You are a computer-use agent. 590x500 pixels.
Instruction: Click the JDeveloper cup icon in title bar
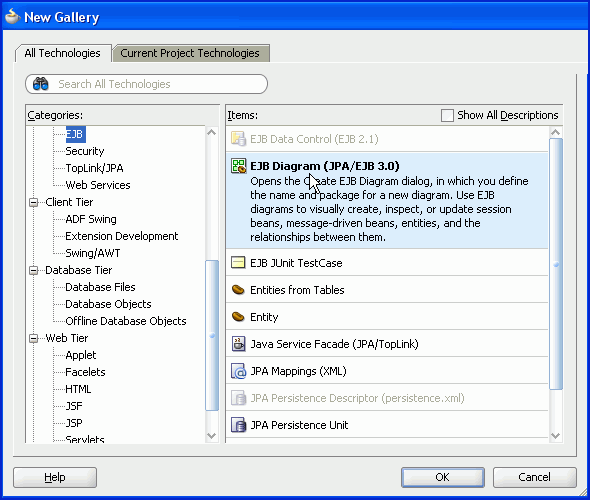pyautogui.click(x=12, y=17)
